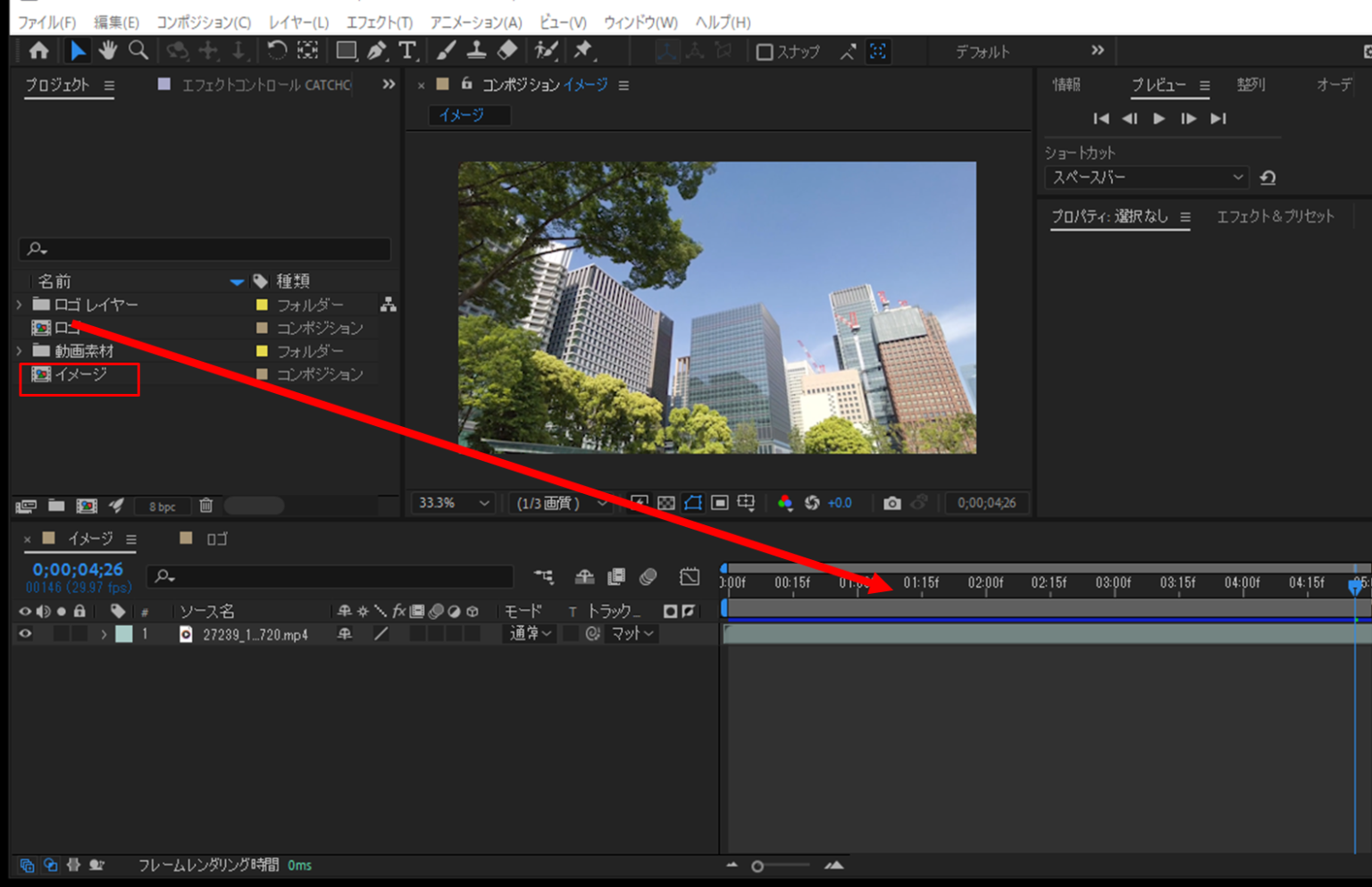The width and height of the screenshot is (1372, 887).
Task: Open the 33.3% magnification dropdown
Action: point(453,503)
